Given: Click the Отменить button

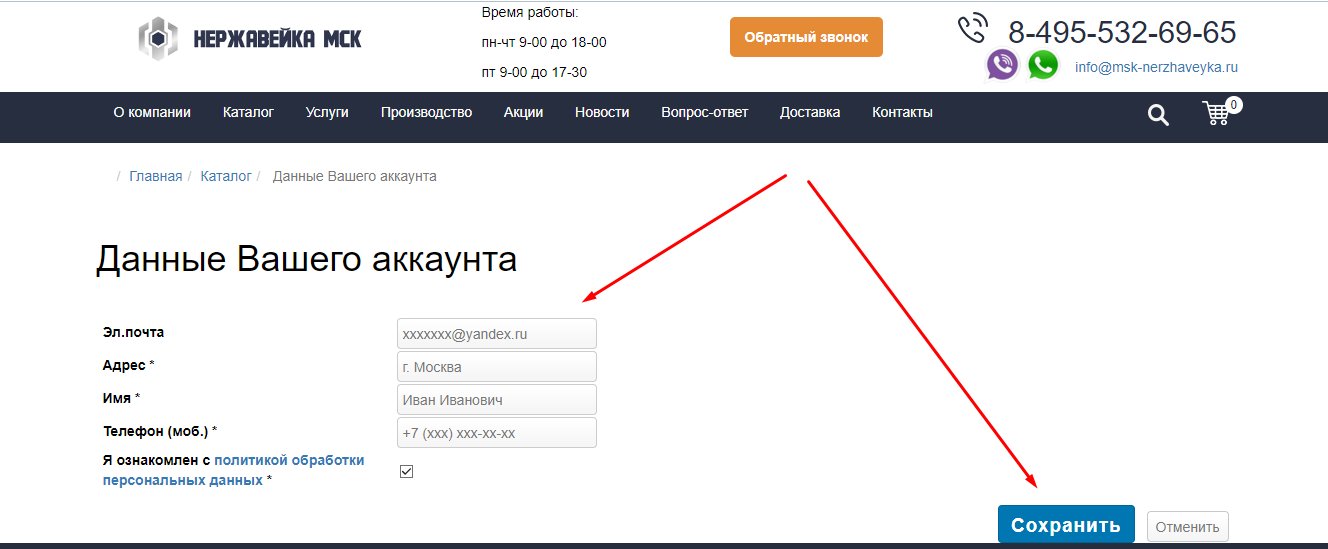Looking at the screenshot, I should (1188, 527).
